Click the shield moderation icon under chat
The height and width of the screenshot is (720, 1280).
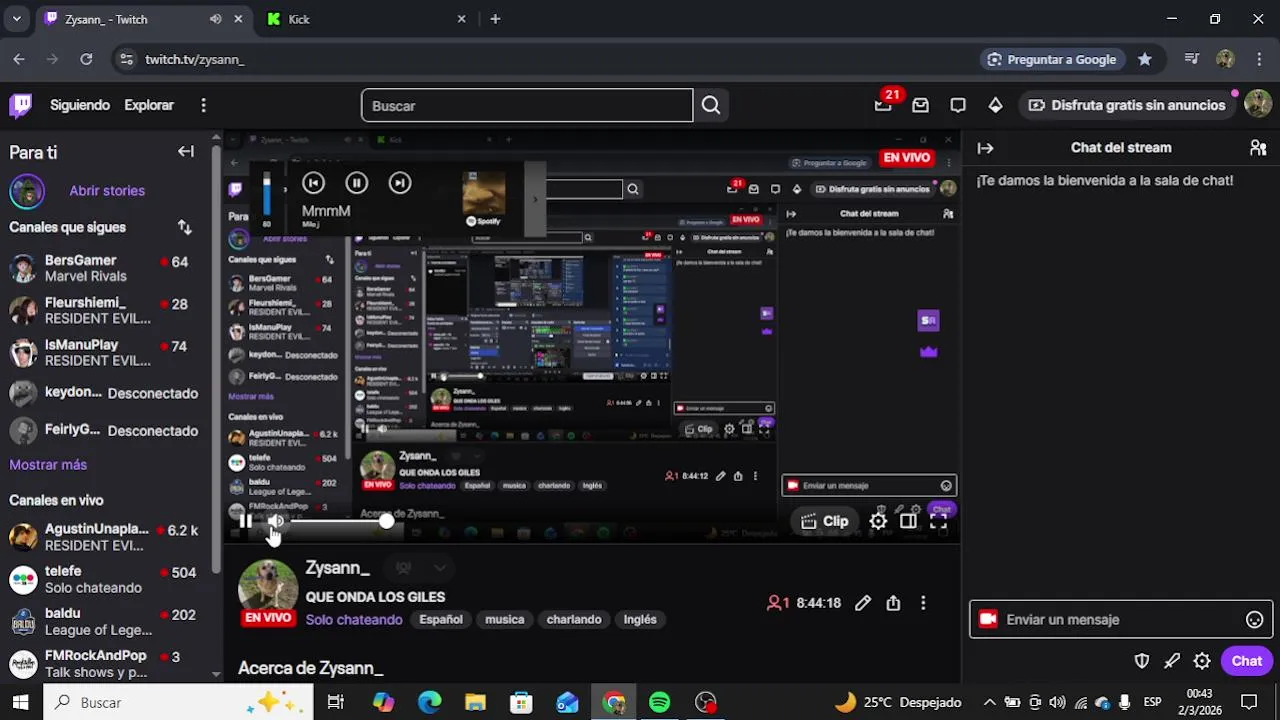click(x=1142, y=661)
